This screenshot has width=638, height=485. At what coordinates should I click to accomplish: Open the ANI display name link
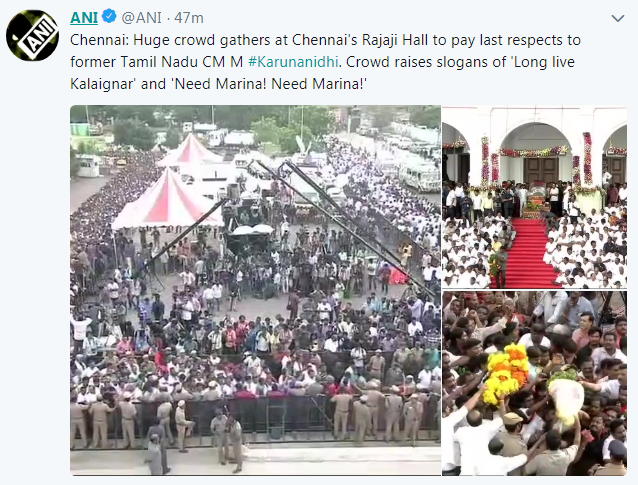click(84, 17)
